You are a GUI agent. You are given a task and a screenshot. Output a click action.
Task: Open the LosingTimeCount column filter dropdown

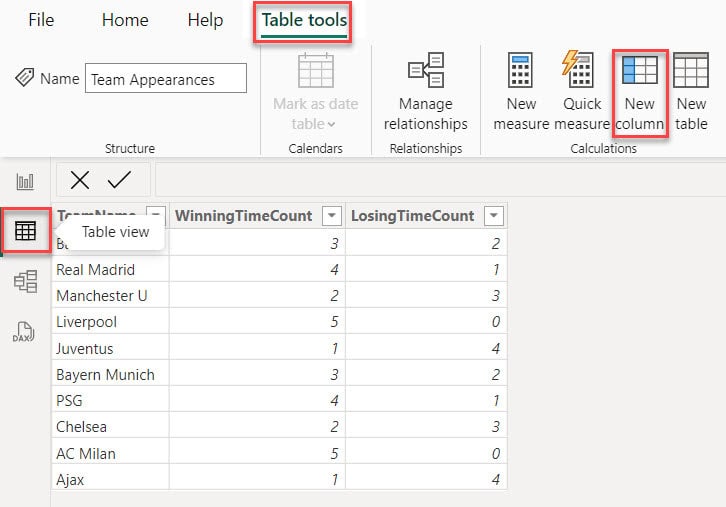point(494,216)
